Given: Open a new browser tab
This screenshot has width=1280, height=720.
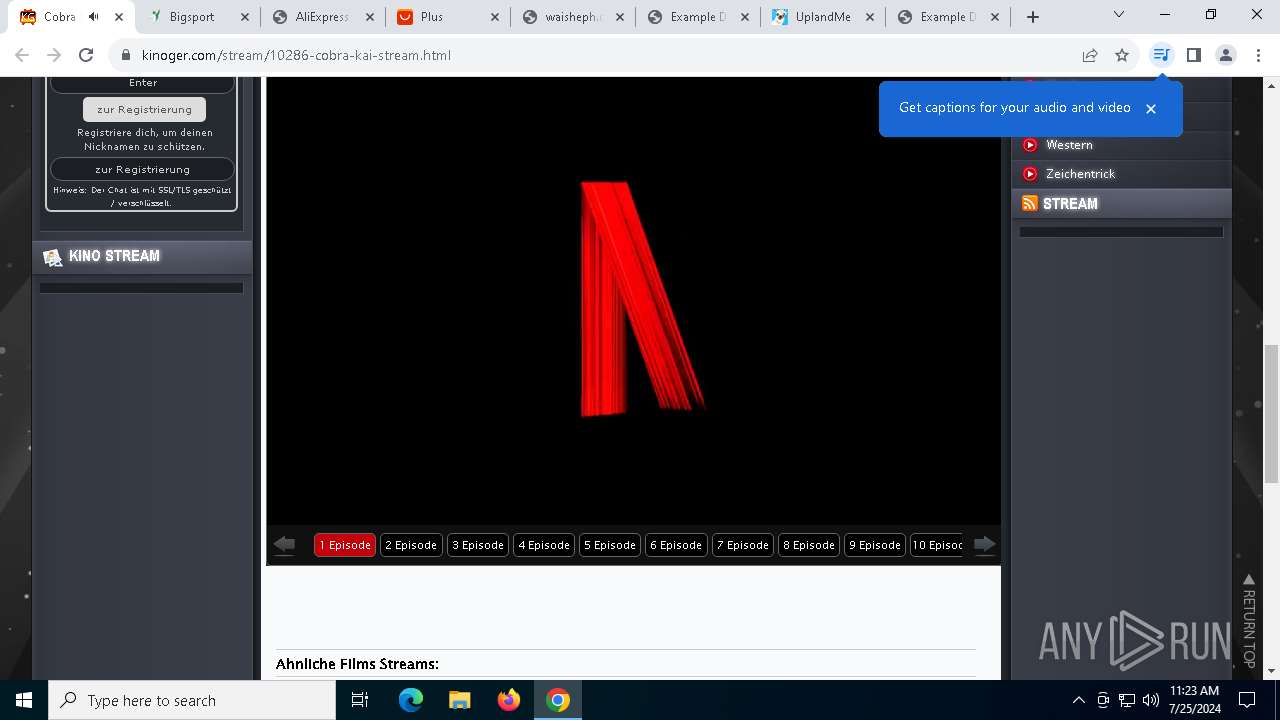Looking at the screenshot, I should click(x=1033, y=17).
